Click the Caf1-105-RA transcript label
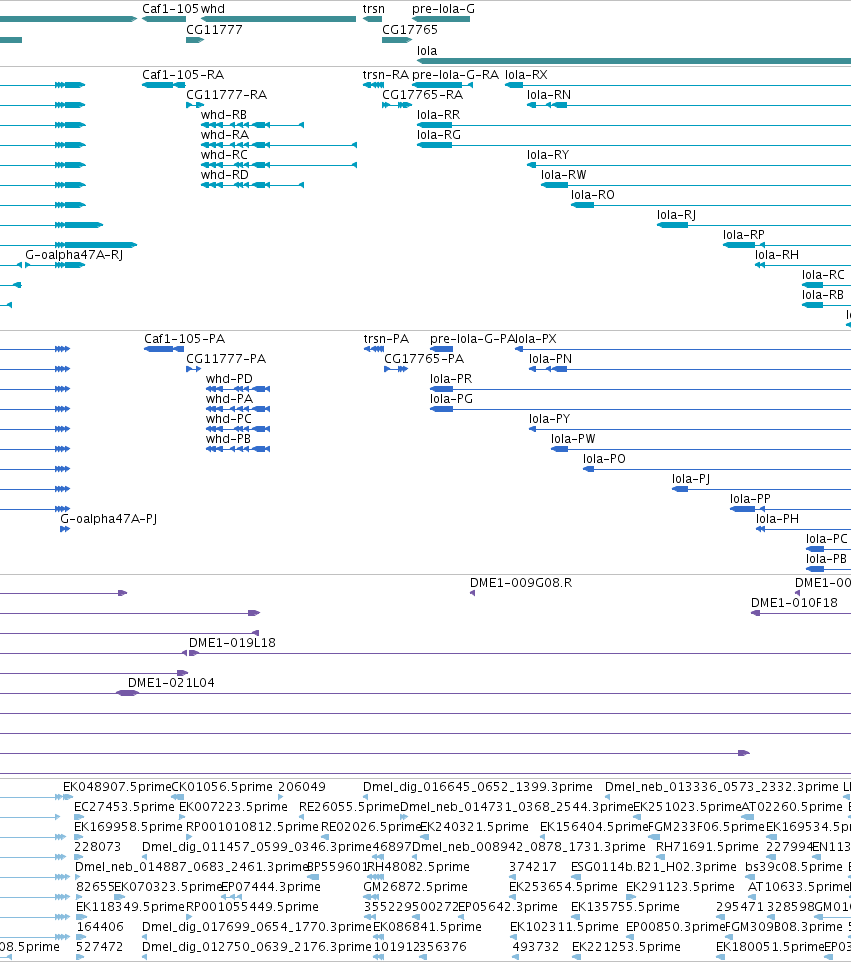The image size is (851, 962). click(183, 75)
